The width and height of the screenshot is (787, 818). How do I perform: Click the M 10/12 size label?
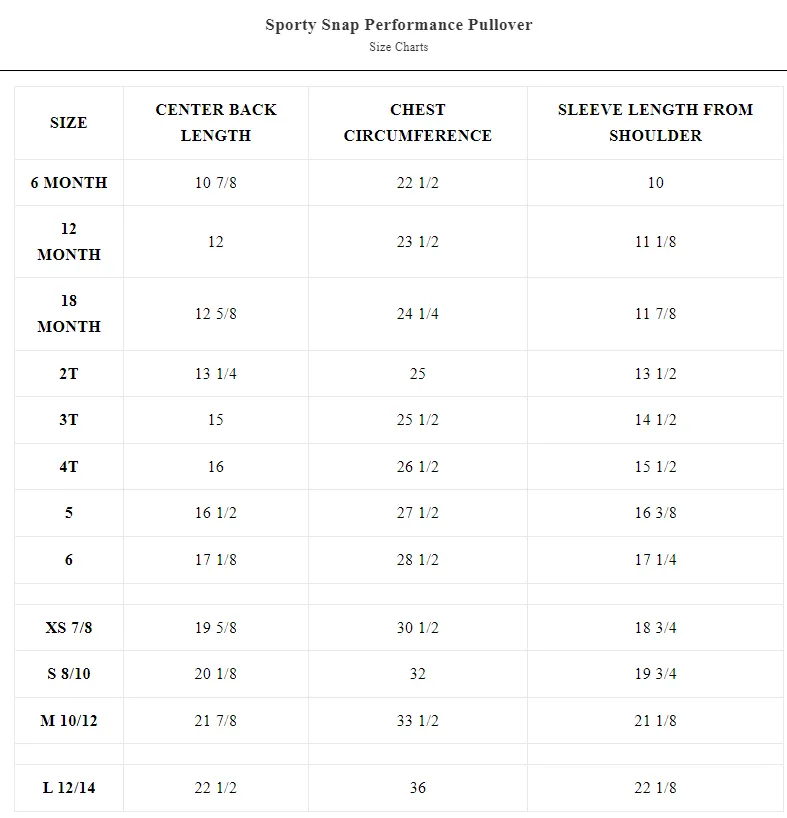tap(69, 720)
